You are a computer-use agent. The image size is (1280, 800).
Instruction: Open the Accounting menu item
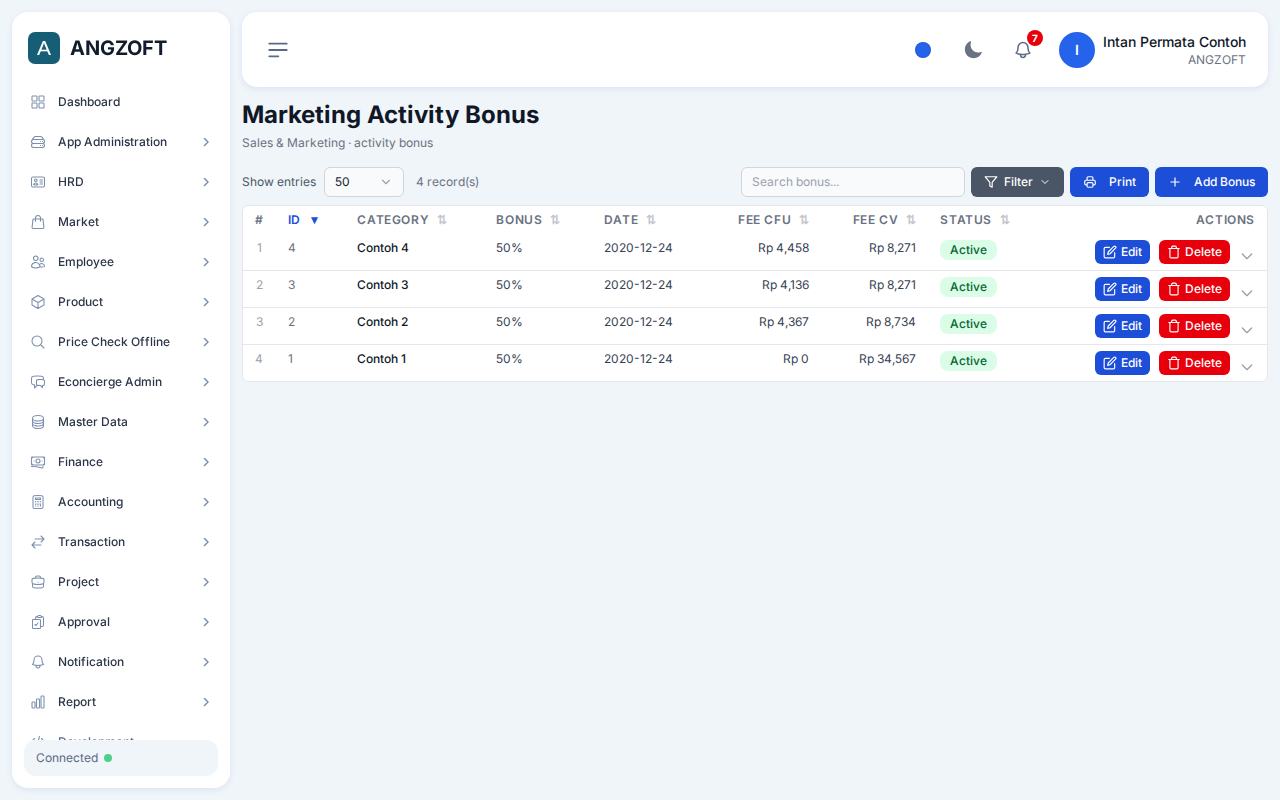[121, 502]
